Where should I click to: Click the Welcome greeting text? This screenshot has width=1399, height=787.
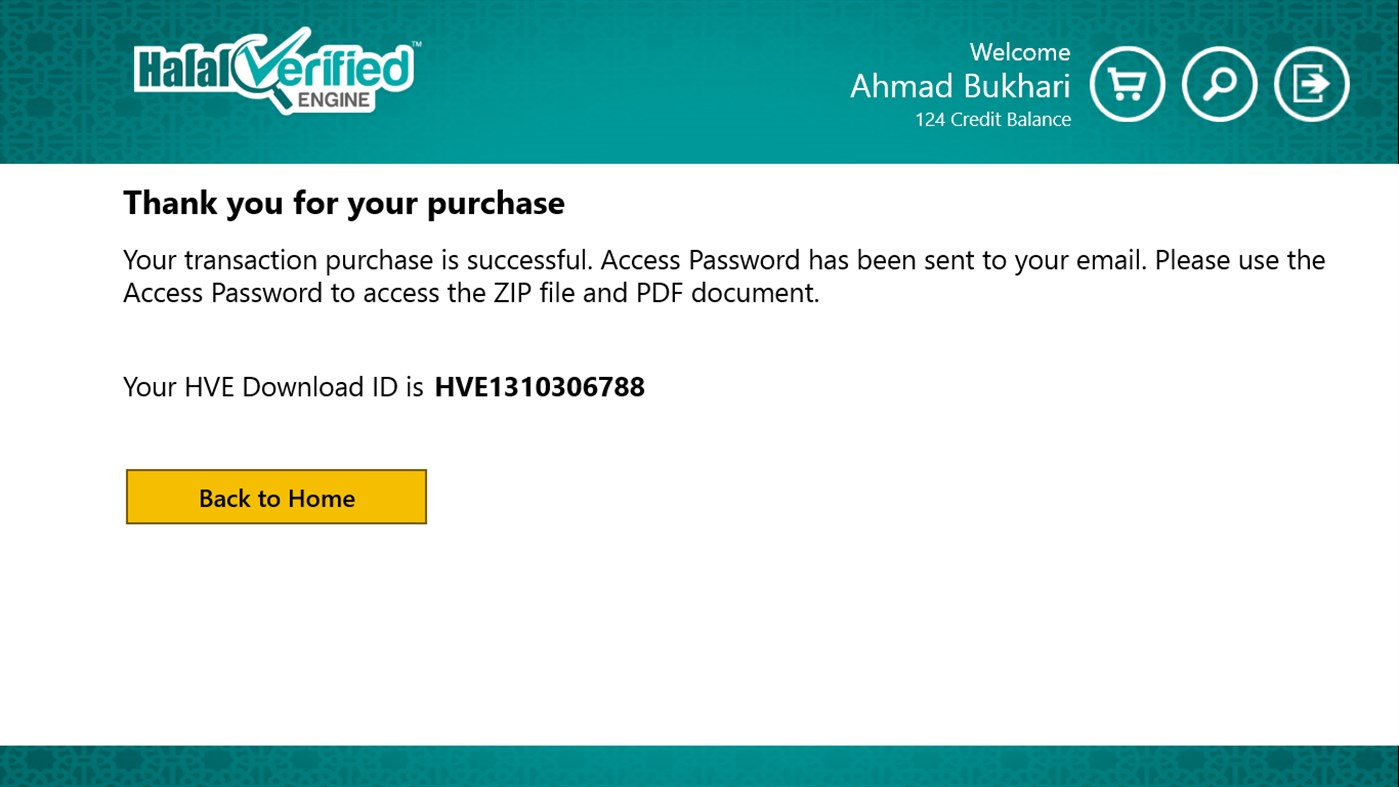click(x=1019, y=52)
